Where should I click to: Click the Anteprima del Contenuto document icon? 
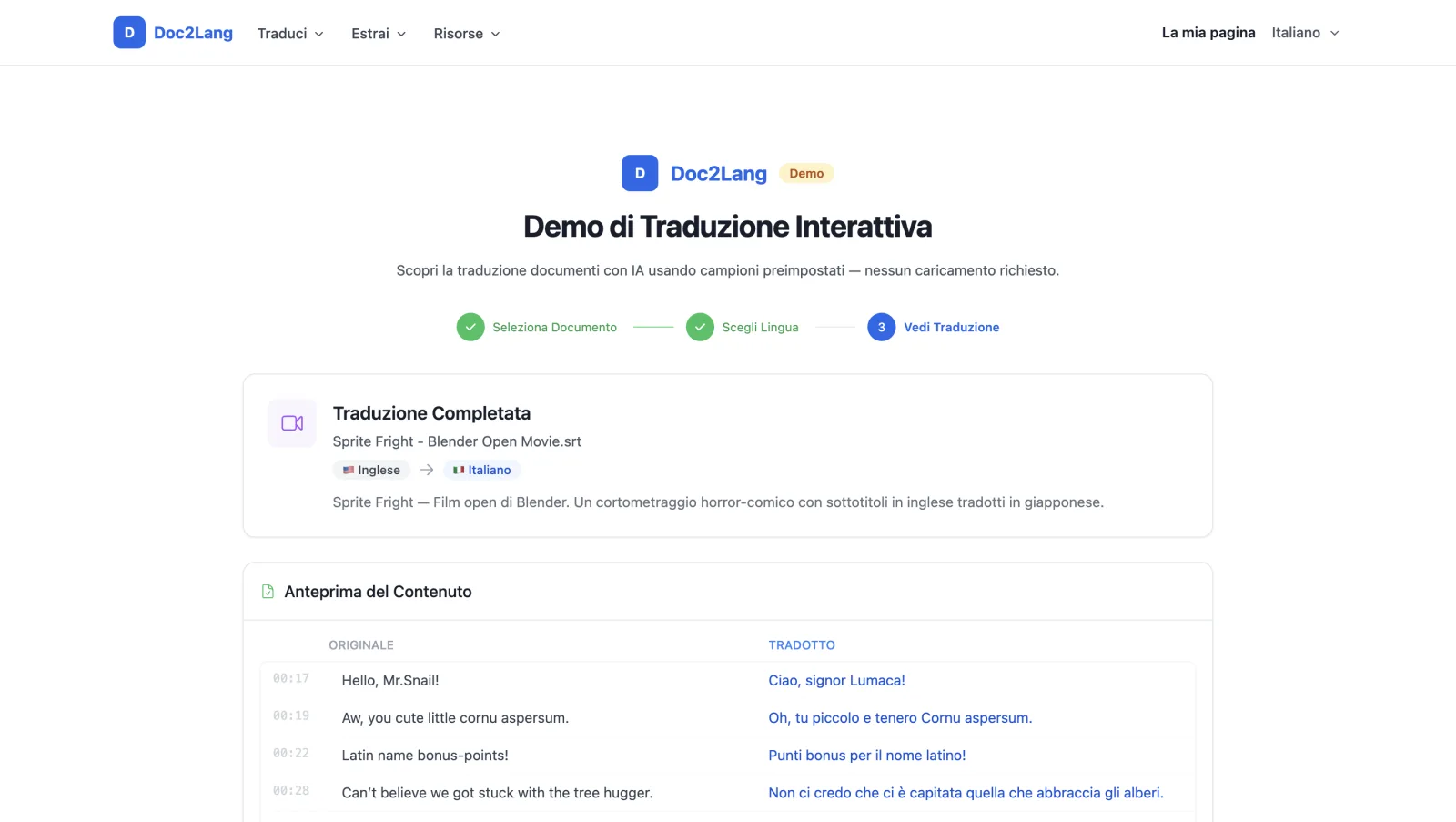pos(268,592)
